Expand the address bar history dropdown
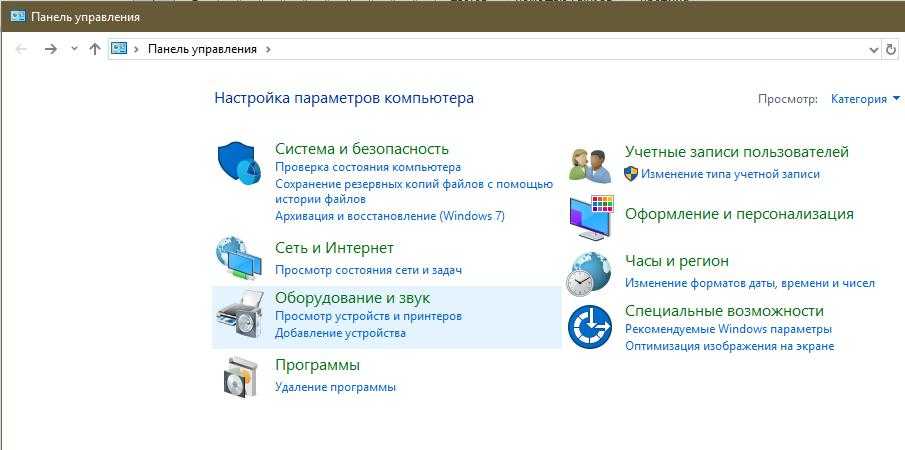This screenshot has height=450, width=905. click(874, 49)
